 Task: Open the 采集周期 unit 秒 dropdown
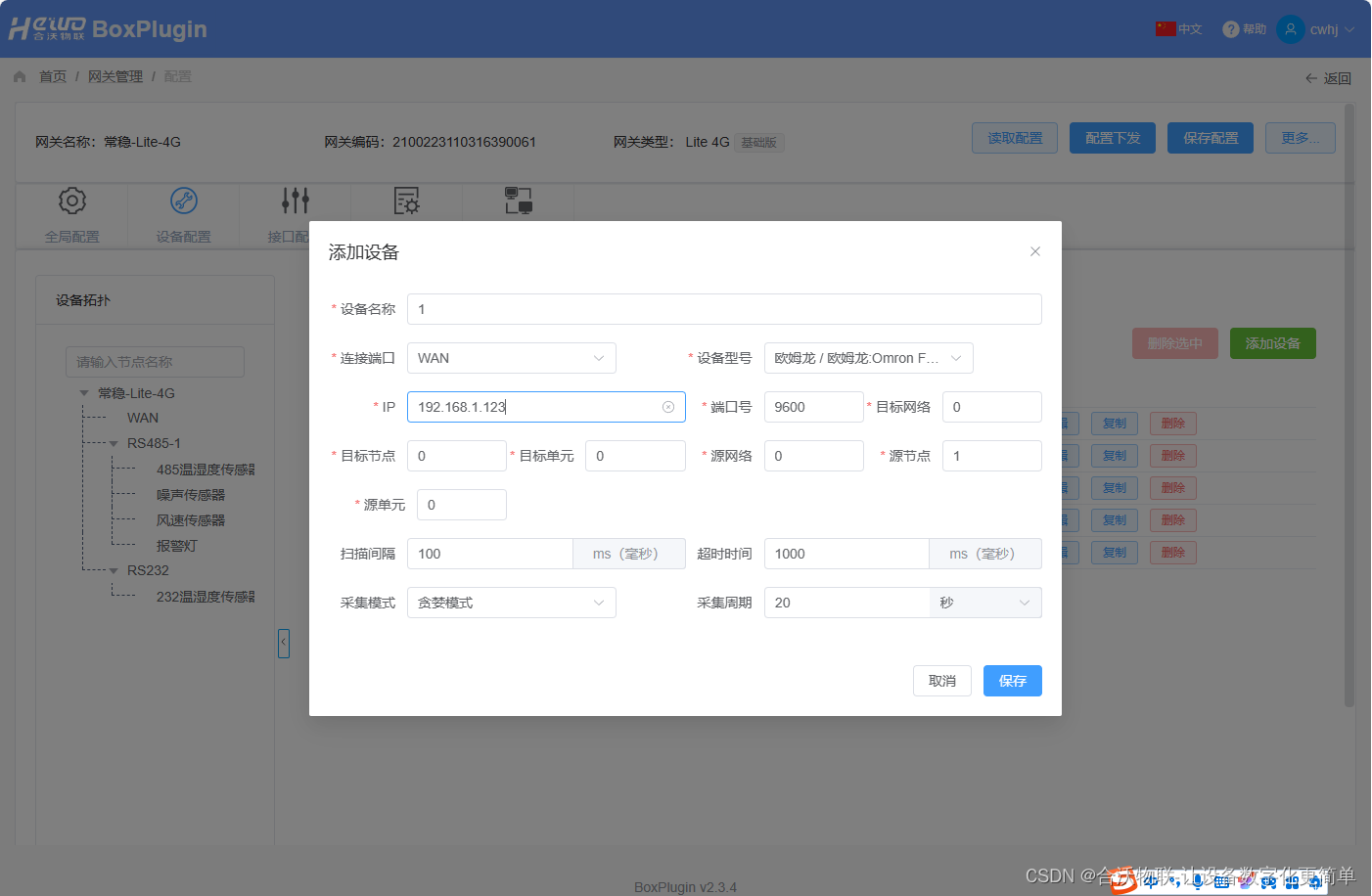click(x=985, y=603)
